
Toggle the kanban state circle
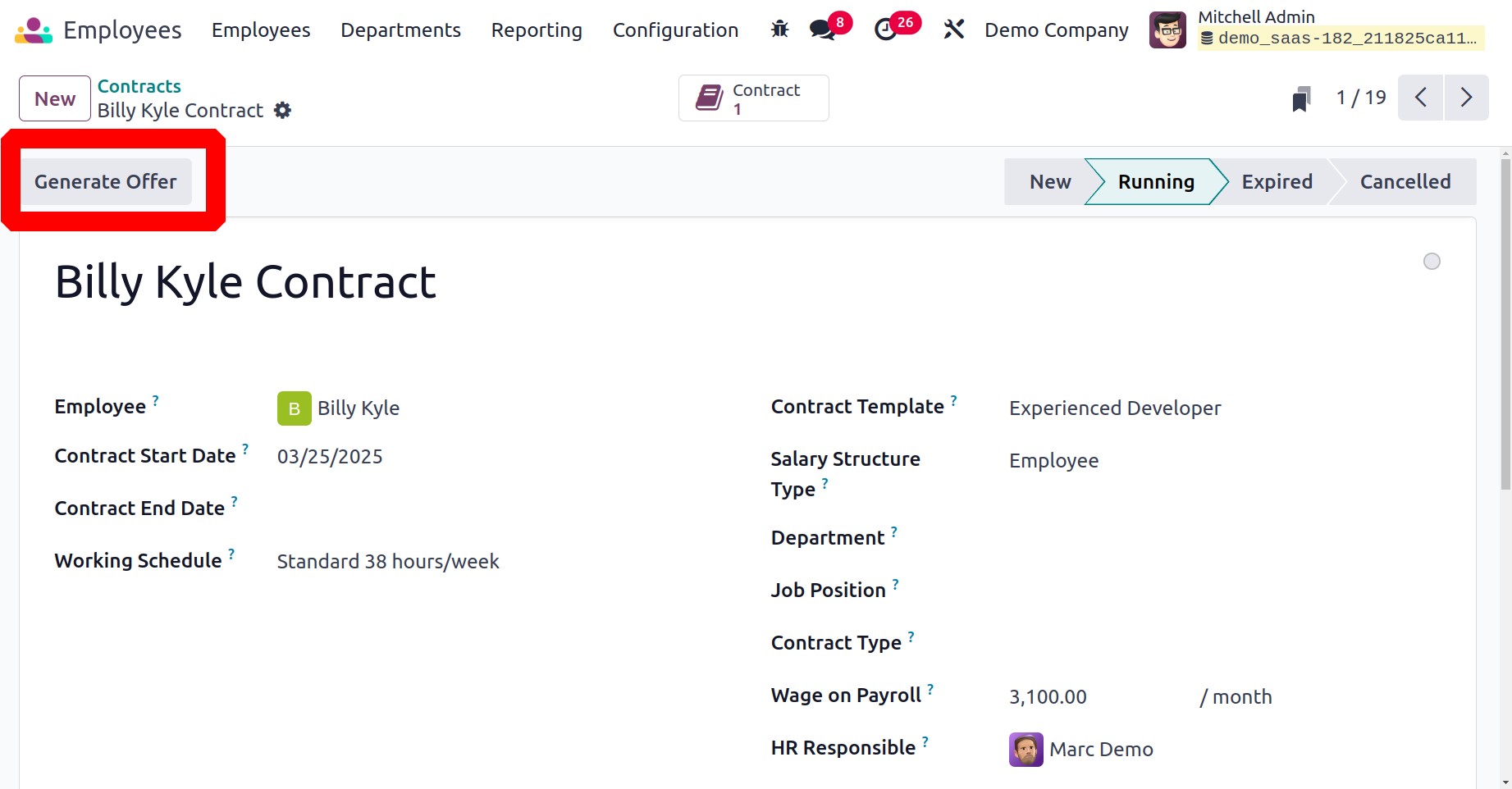click(1432, 262)
